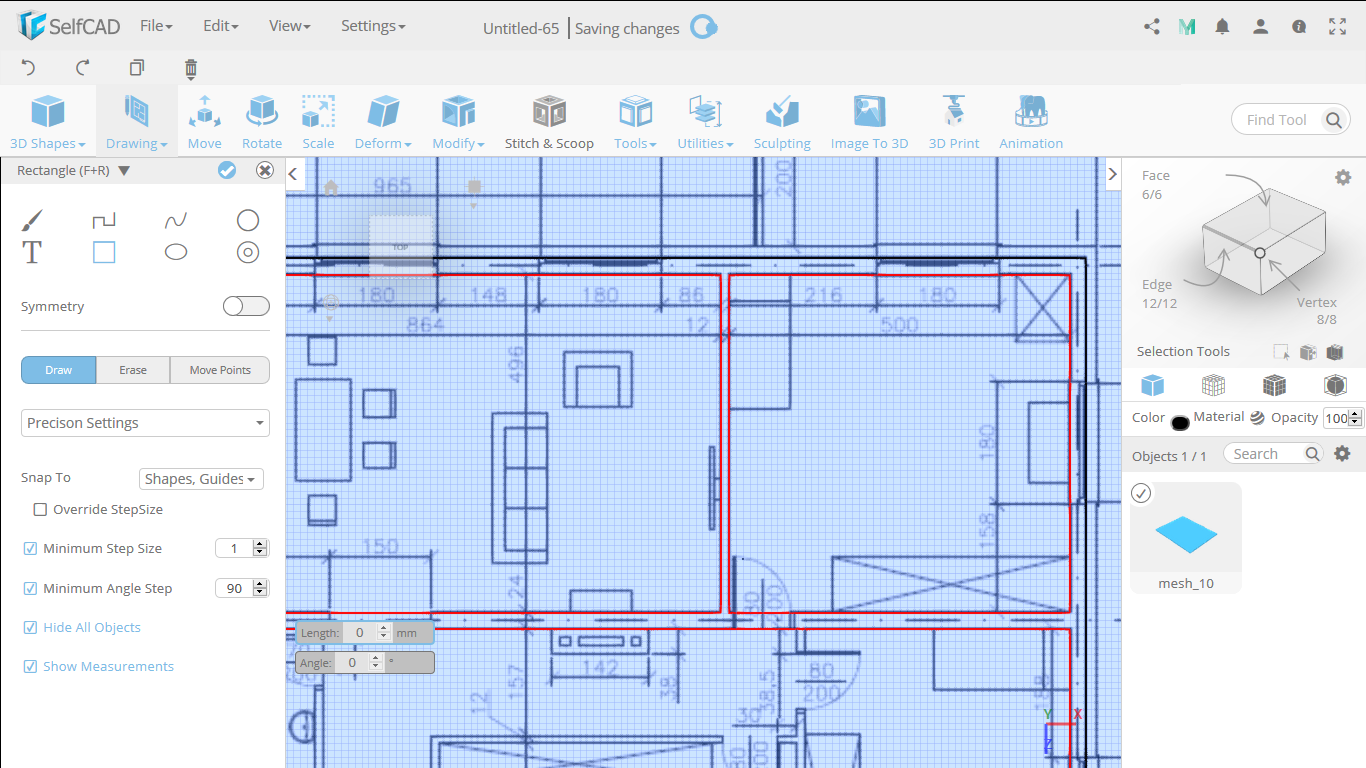Screen dimensions: 1366x768
Task: Select solid view mode cube
Action: point(1152,385)
